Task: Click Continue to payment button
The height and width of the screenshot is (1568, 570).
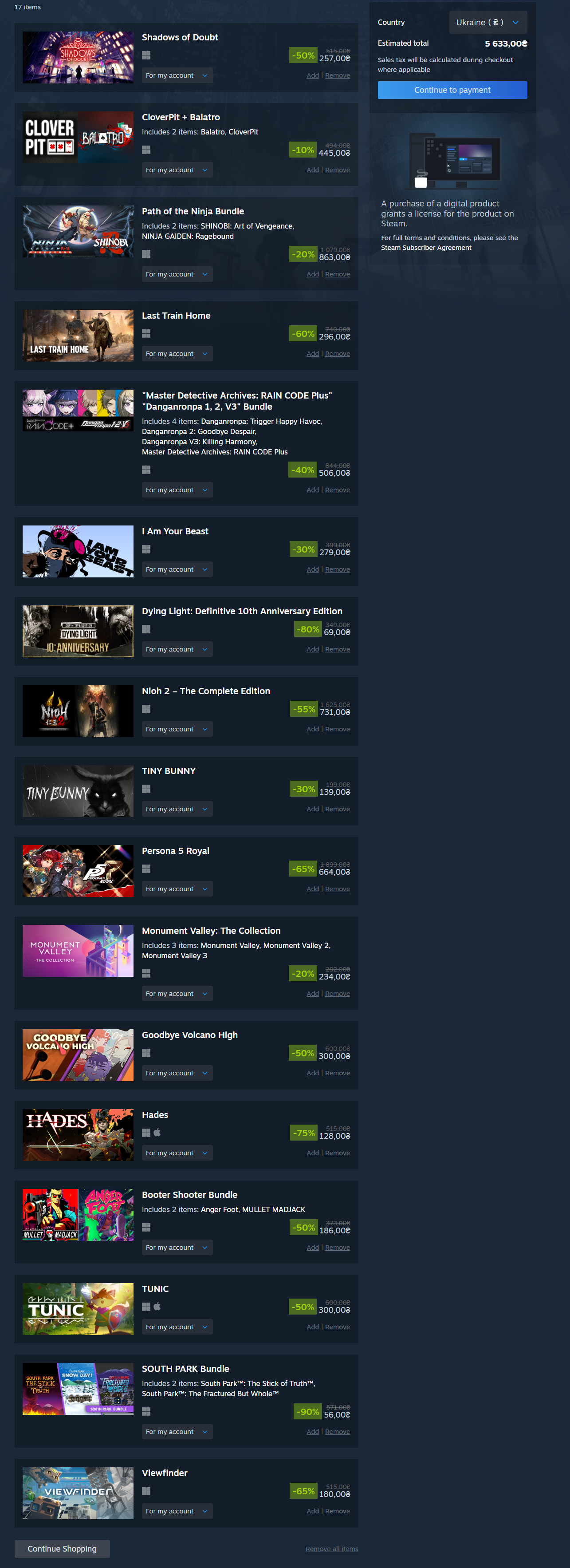Action: [452, 90]
